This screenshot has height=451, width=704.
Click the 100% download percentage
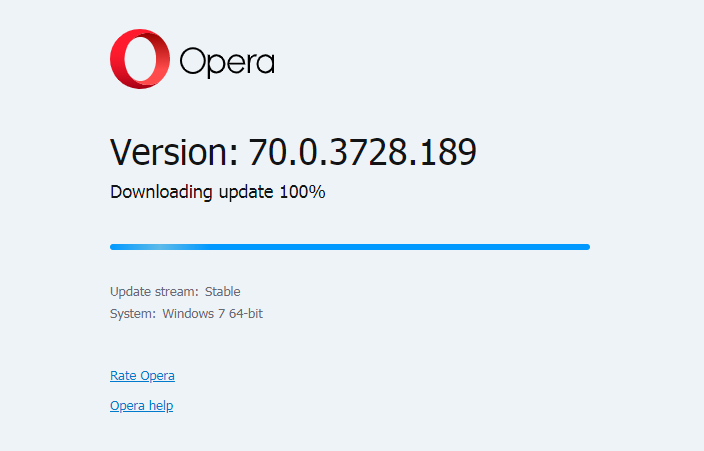(x=302, y=192)
